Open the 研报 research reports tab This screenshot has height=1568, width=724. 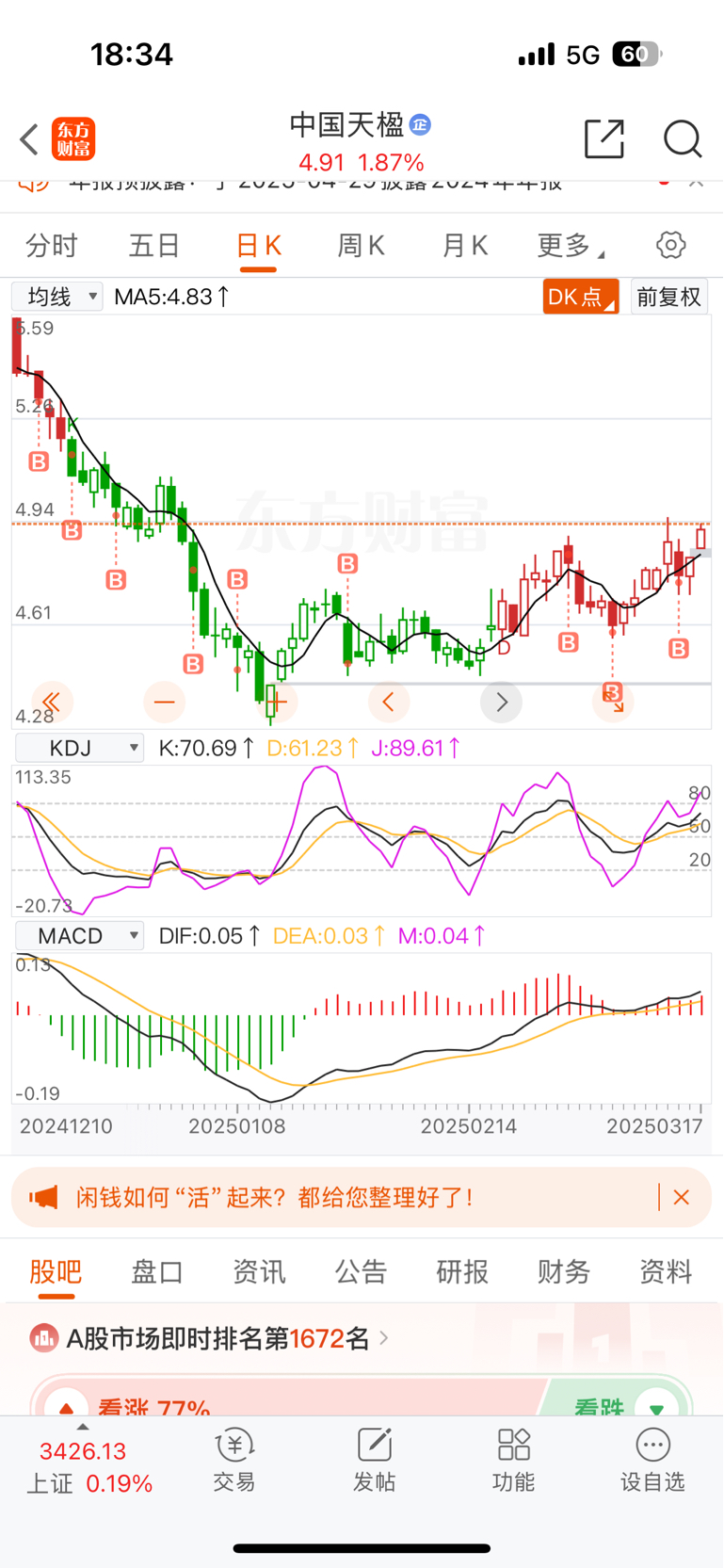(x=462, y=1271)
